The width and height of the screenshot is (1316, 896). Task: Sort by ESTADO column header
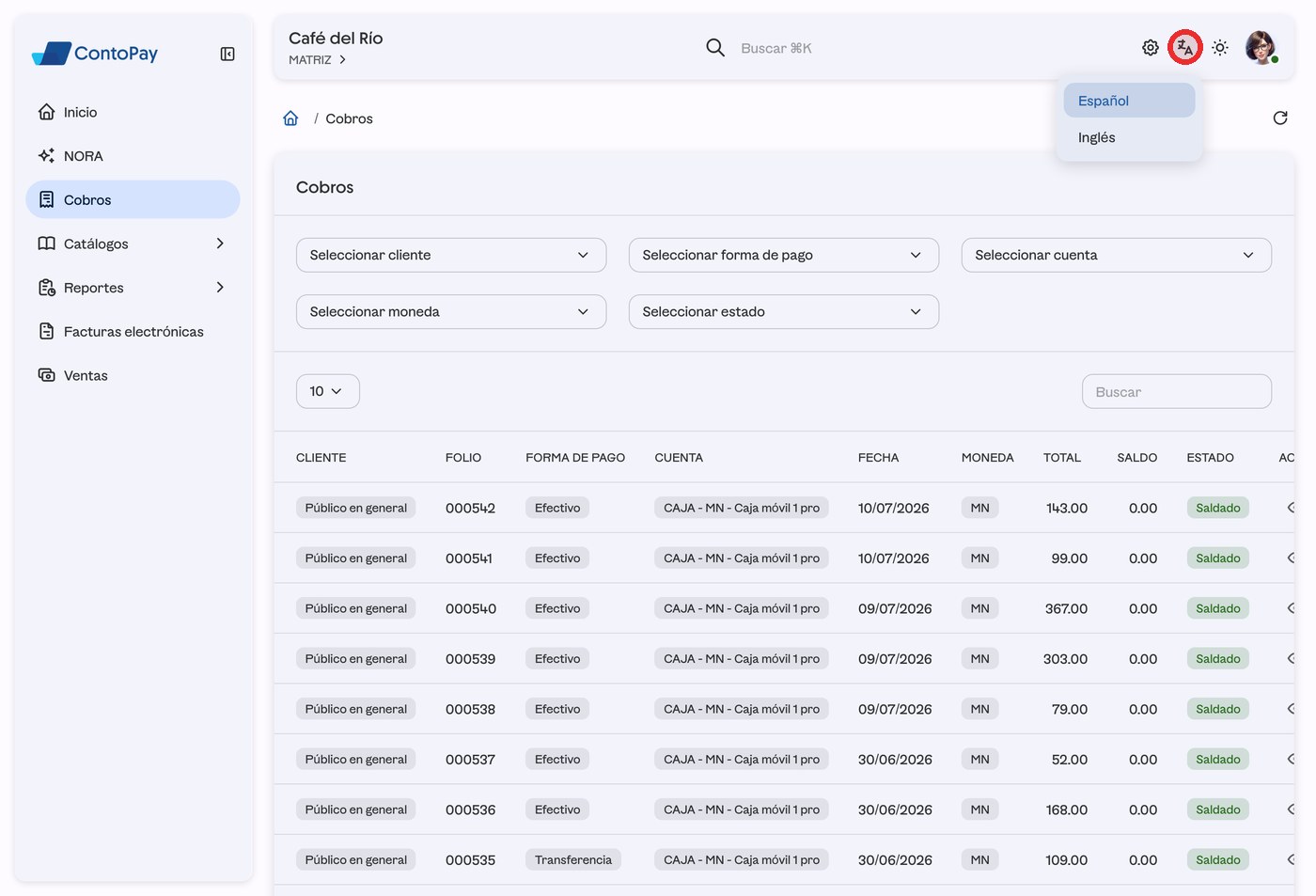click(x=1211, y=458)
